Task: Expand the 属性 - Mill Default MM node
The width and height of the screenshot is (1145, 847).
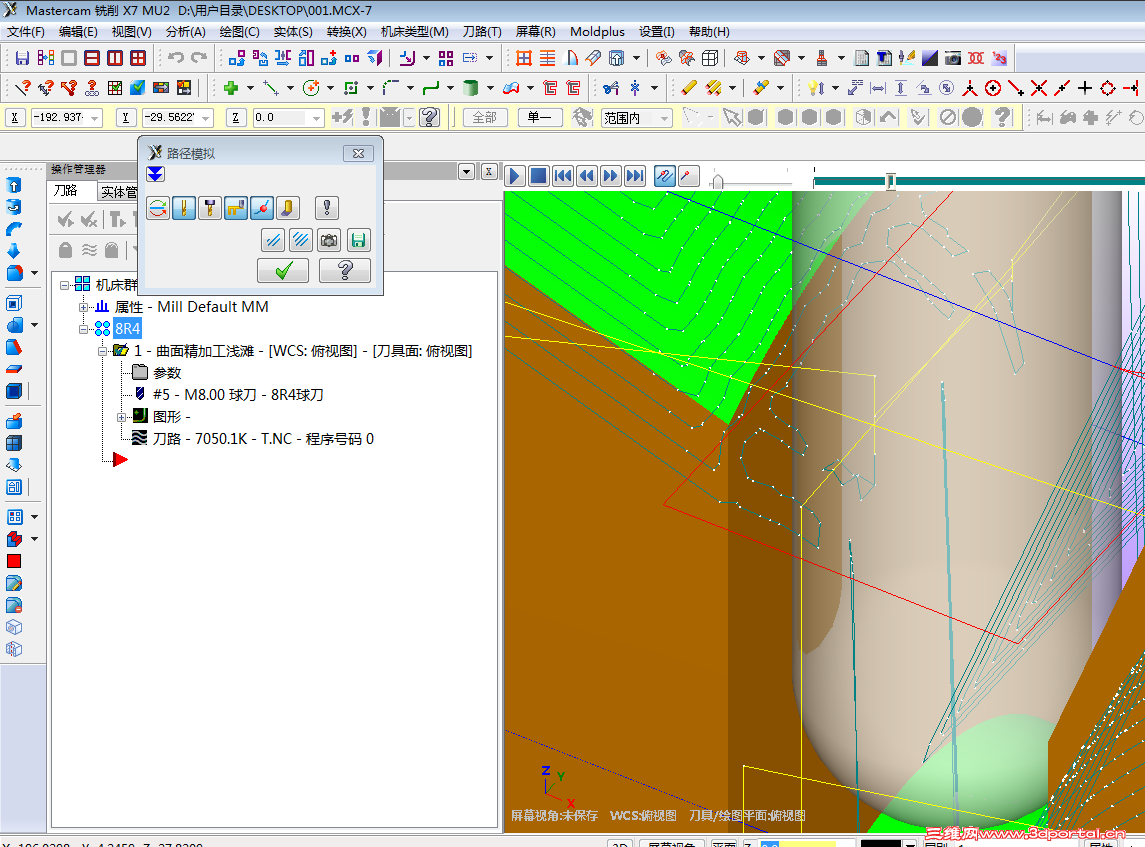Action: tap(84, 307)
